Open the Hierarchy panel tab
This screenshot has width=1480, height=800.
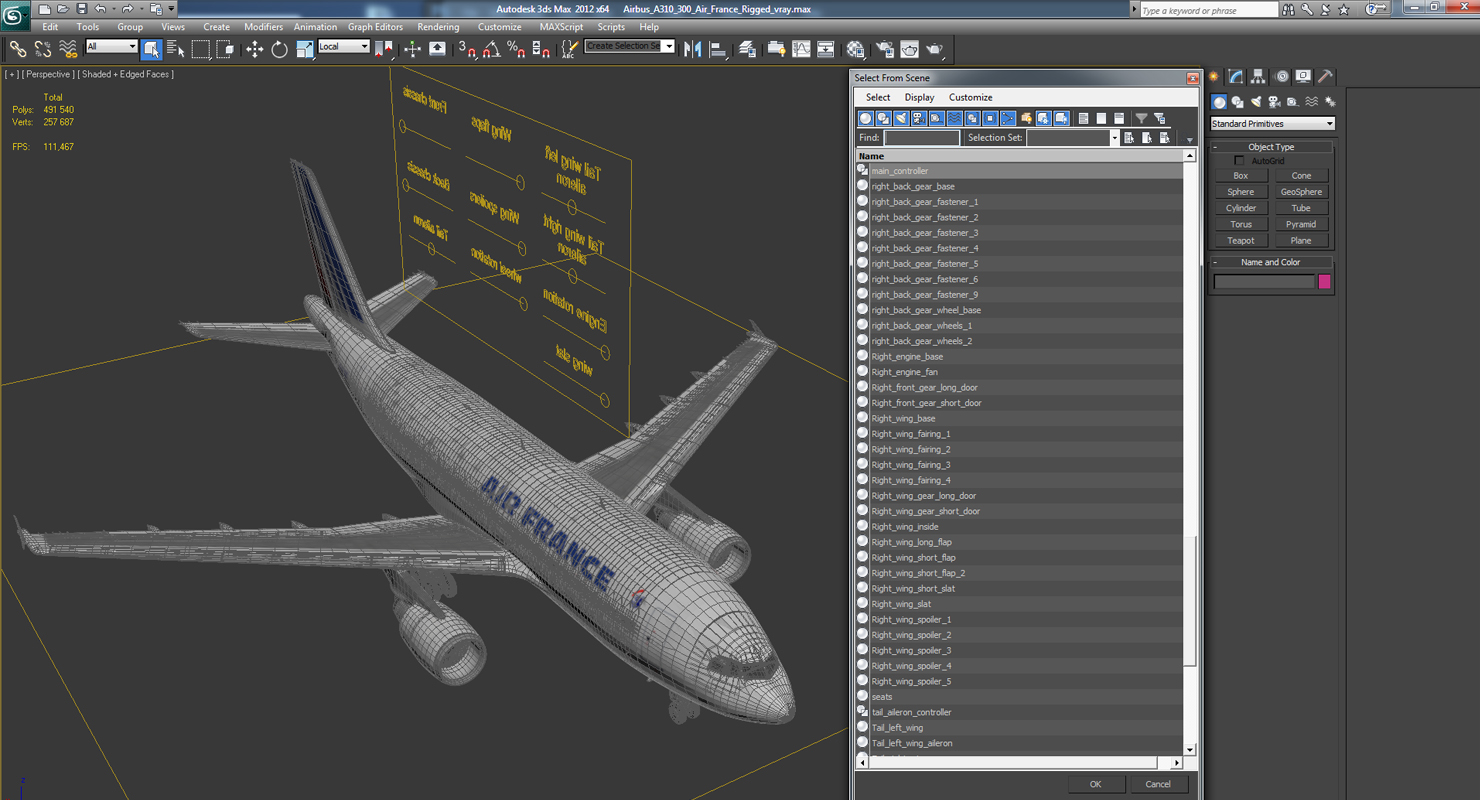coord(1258,76)
